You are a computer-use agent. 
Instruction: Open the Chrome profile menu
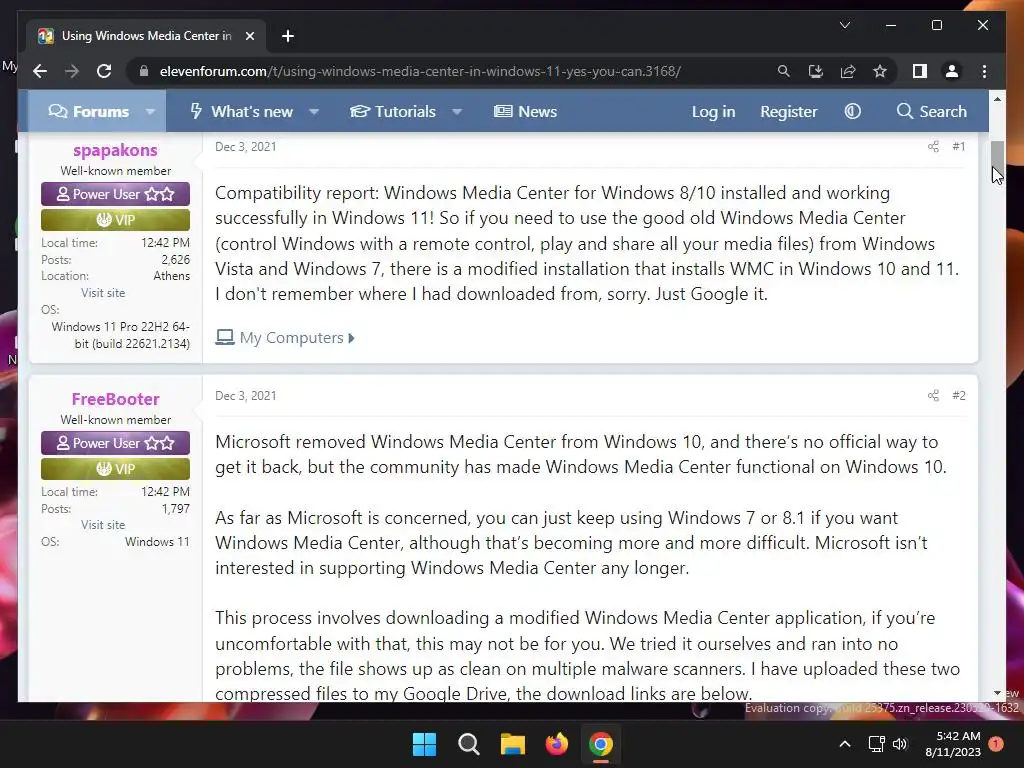coord(952,71)
